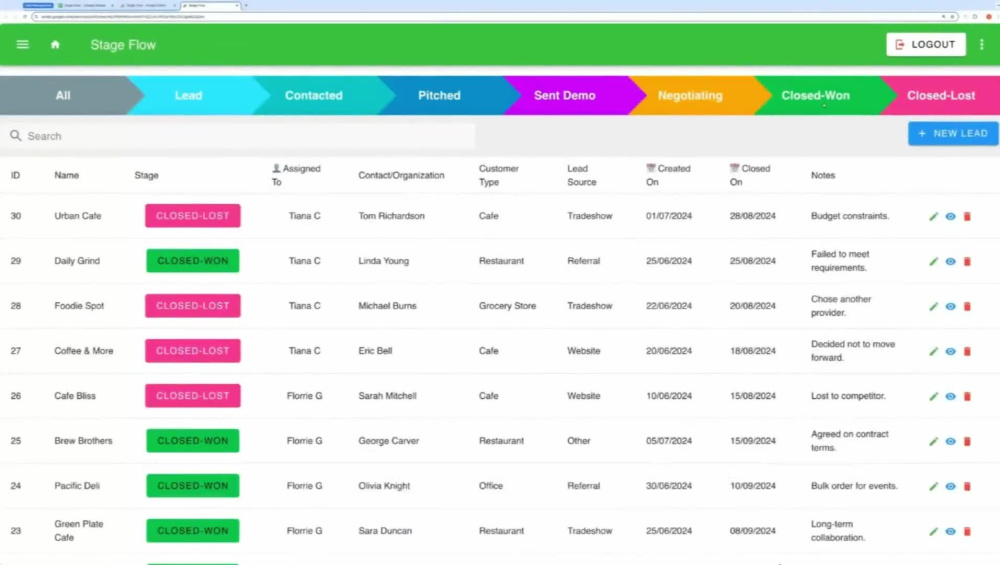
Task: Delete the Cafe Bliss lead
Action: [x=967, y=397]
